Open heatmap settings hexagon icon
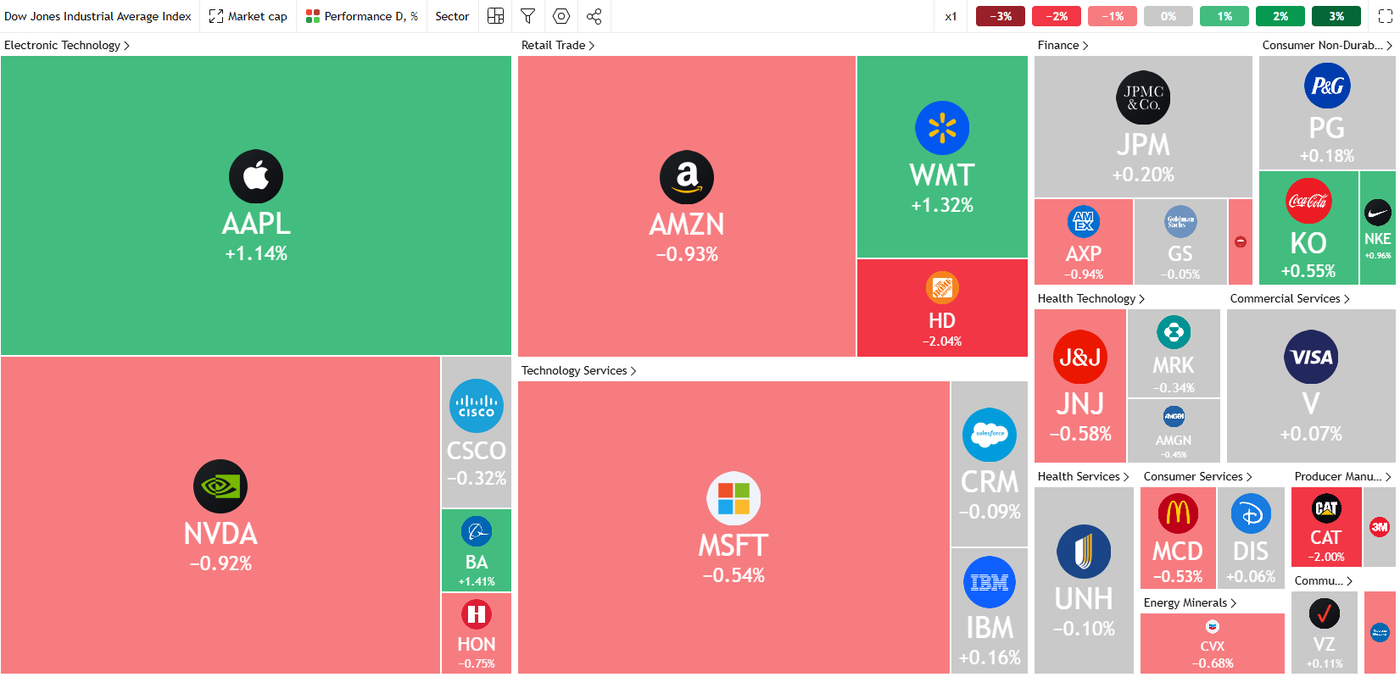Image resolution: width=1400 pixels, height=677 pixels. pos(561,16)
